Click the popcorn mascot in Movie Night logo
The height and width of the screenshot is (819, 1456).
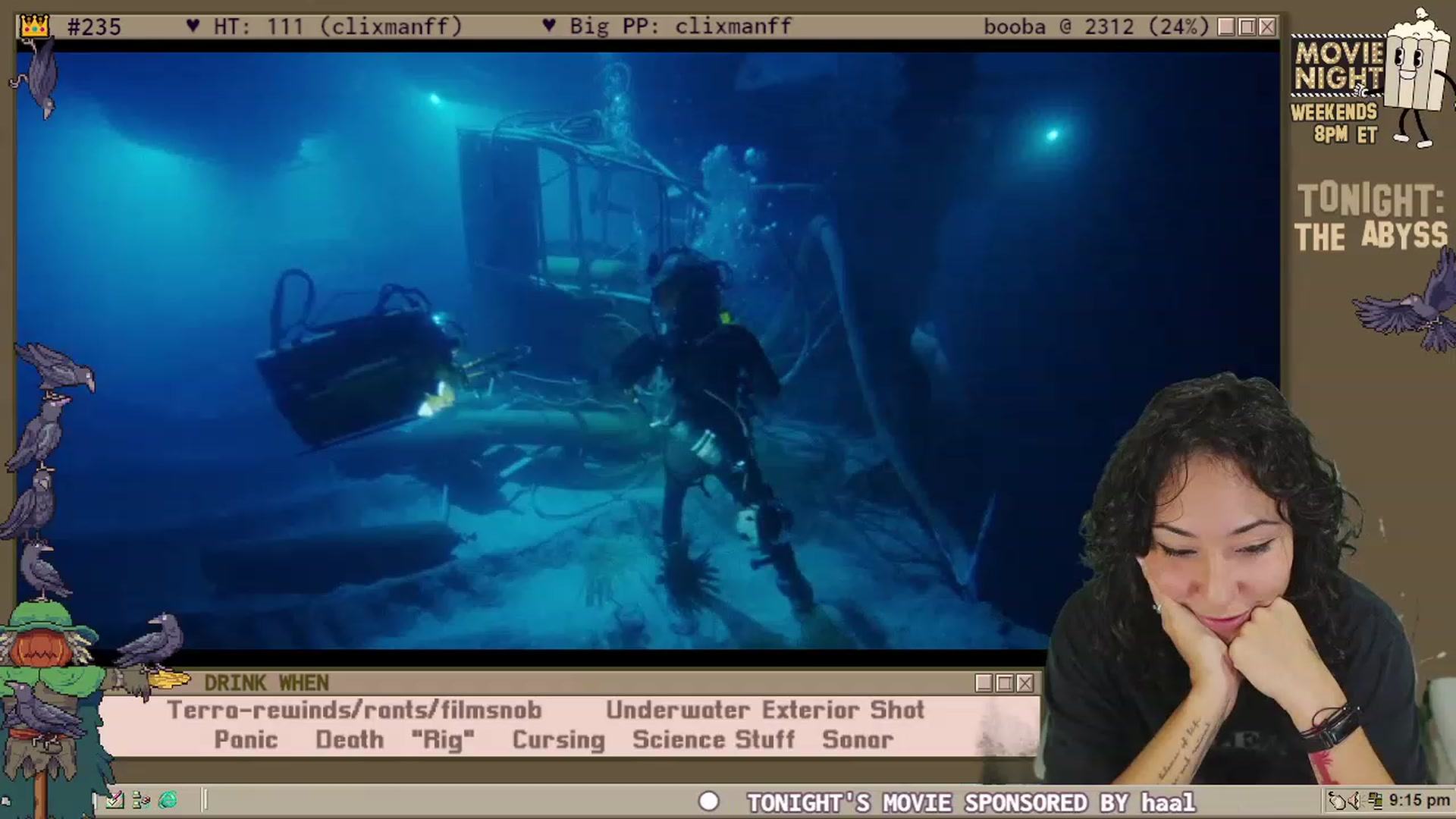coord(1416,76)
